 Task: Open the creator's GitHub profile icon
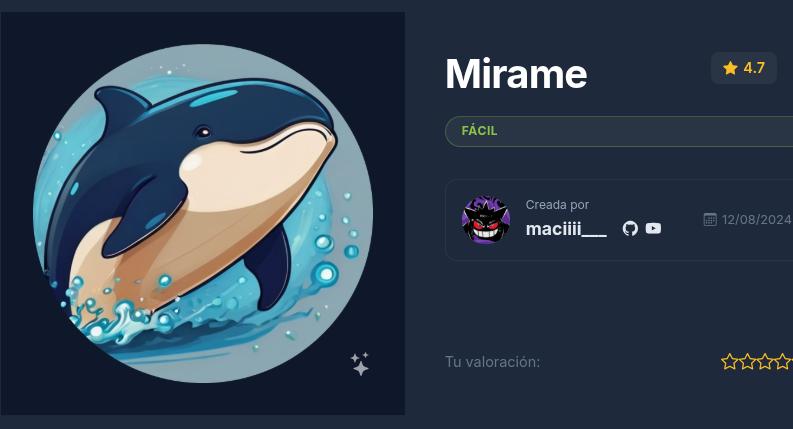(630, 229)
